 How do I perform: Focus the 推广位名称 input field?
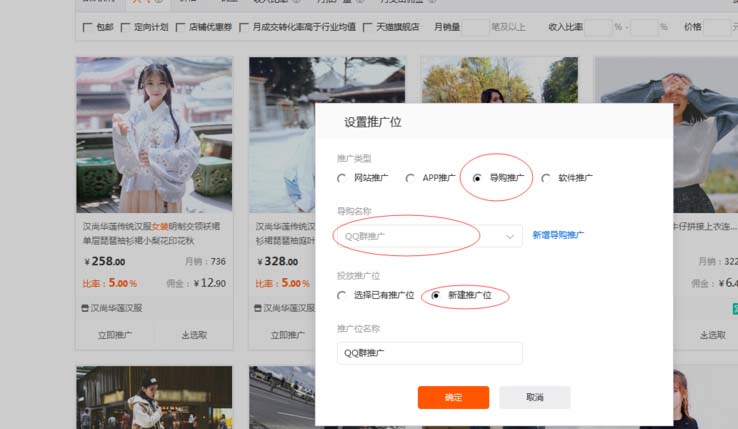point(429,353)
